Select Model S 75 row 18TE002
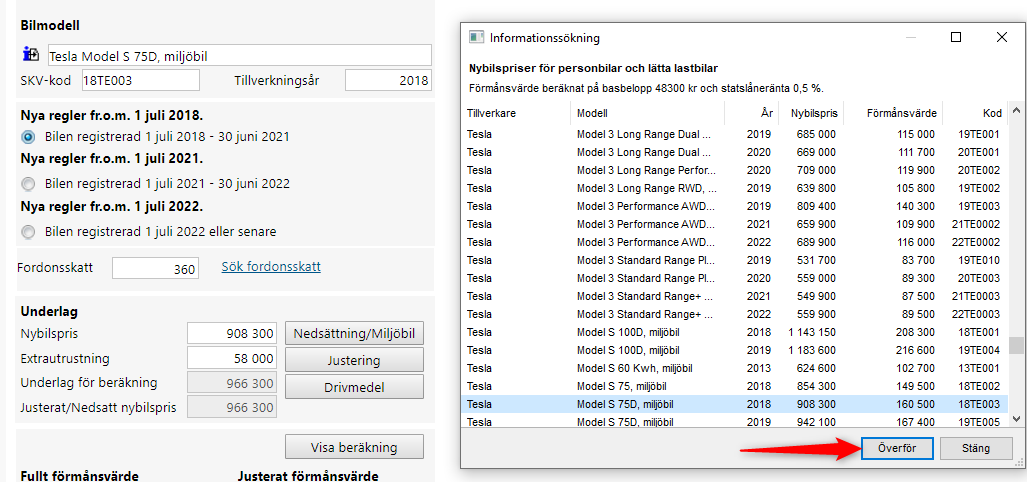 [x=736, y=386]
